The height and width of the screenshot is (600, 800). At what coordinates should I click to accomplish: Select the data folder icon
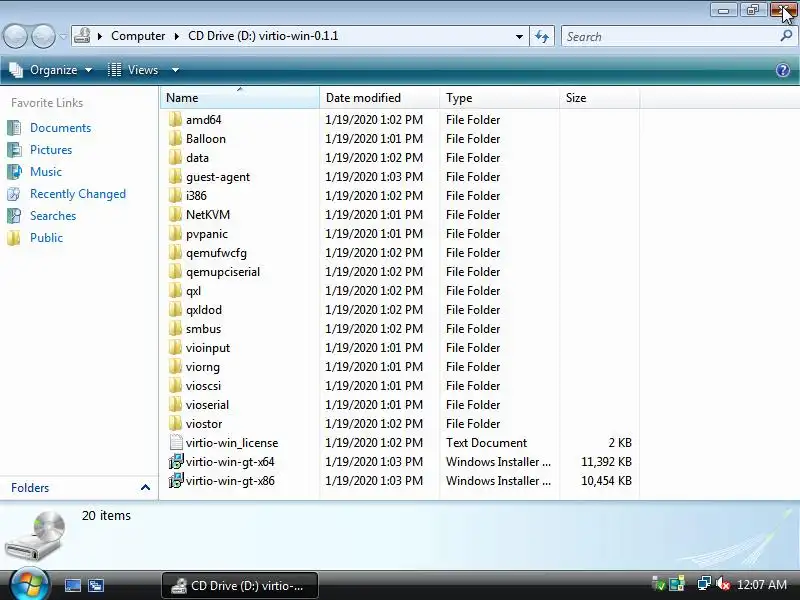(175, 158)
